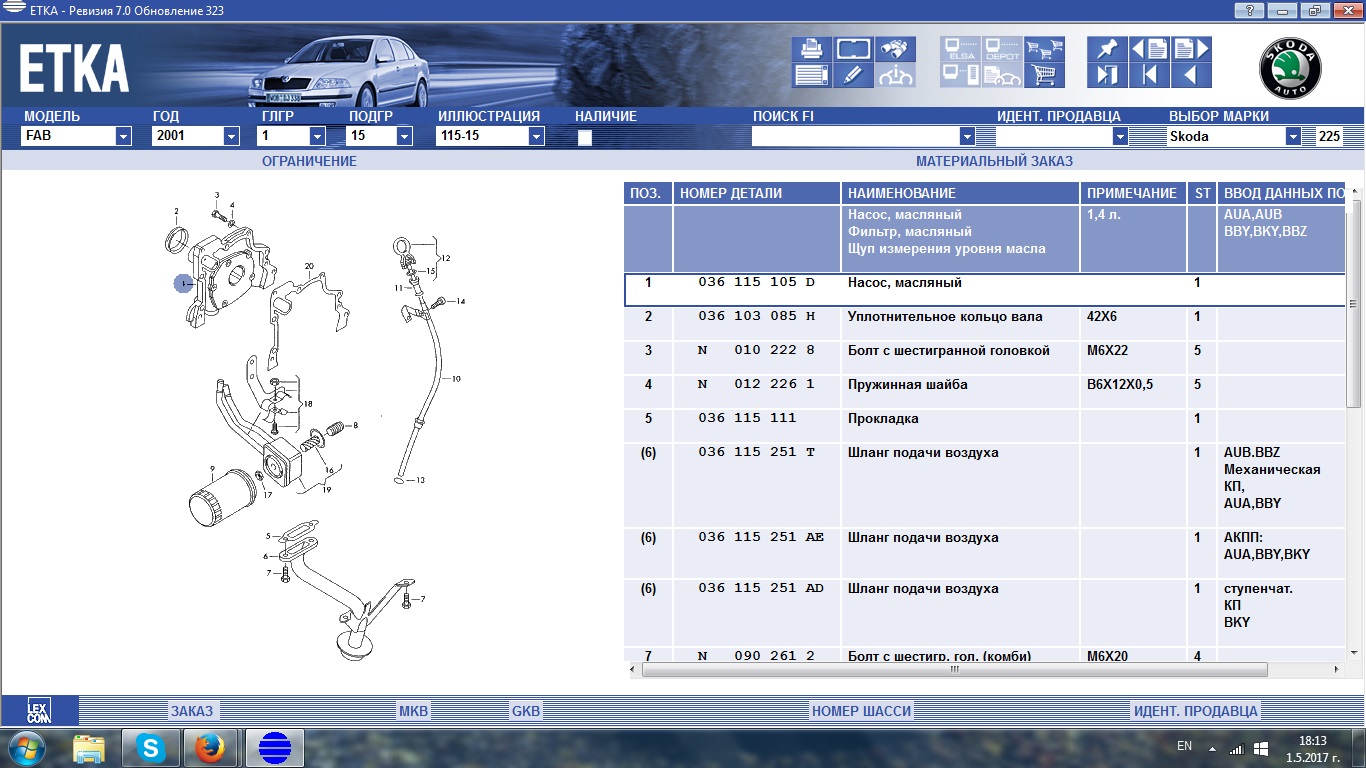The image size is (1366, 768).
Task: Open search with the binoculars icon
Action: [x=895, y=49]
